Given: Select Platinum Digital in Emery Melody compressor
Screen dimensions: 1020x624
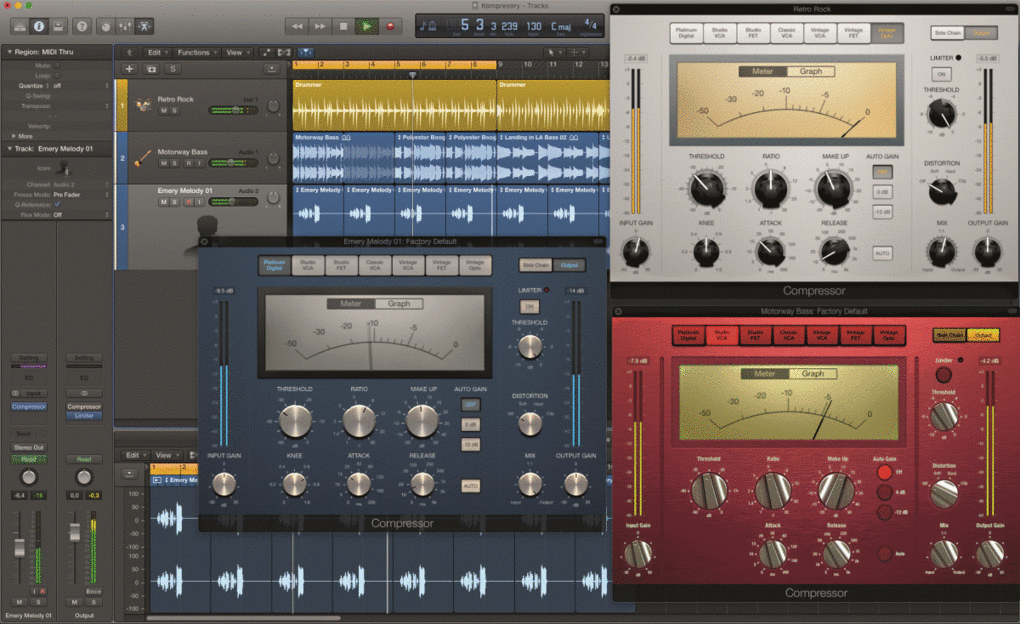Looking at the screenshot, I should (275, 265).
